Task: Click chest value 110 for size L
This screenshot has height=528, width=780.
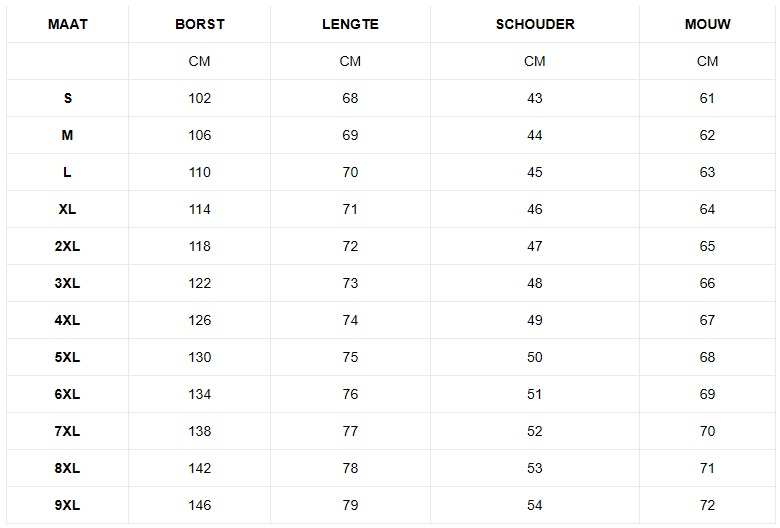Action: tap(200, 172)
